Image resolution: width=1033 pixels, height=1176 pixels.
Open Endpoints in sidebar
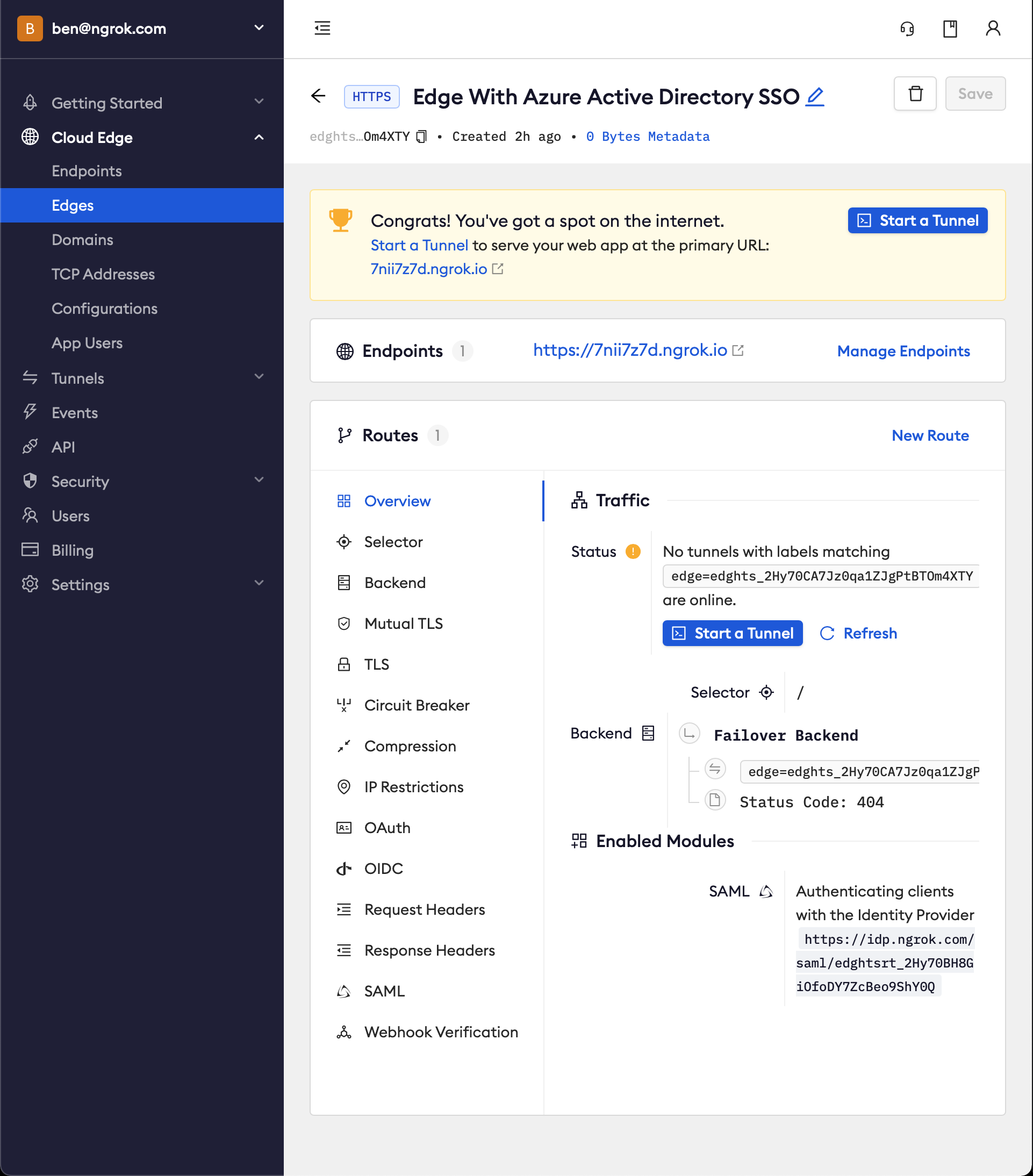point(141,171)
